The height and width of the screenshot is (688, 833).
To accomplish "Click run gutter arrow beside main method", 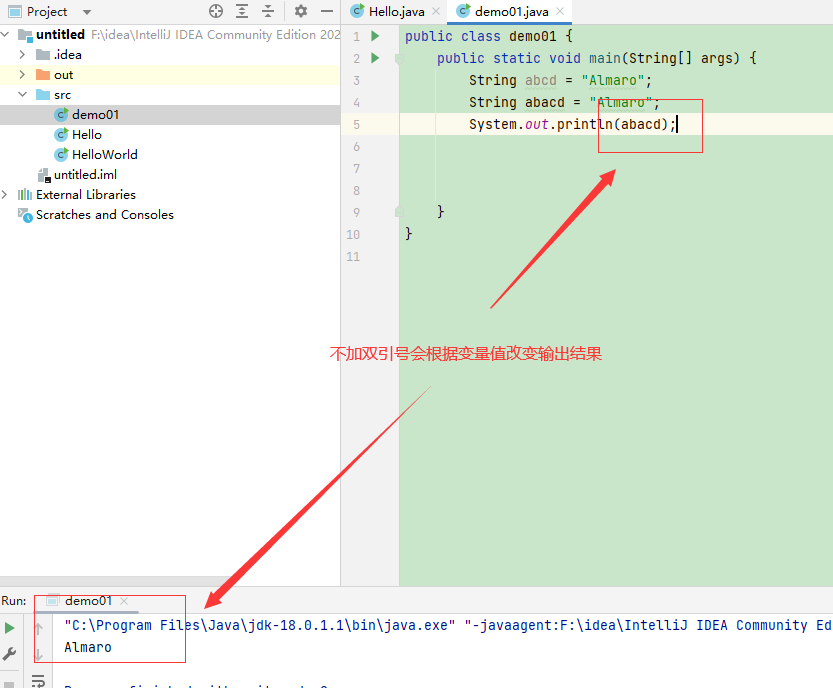I will pyautogui.click(x=375, y=58).
